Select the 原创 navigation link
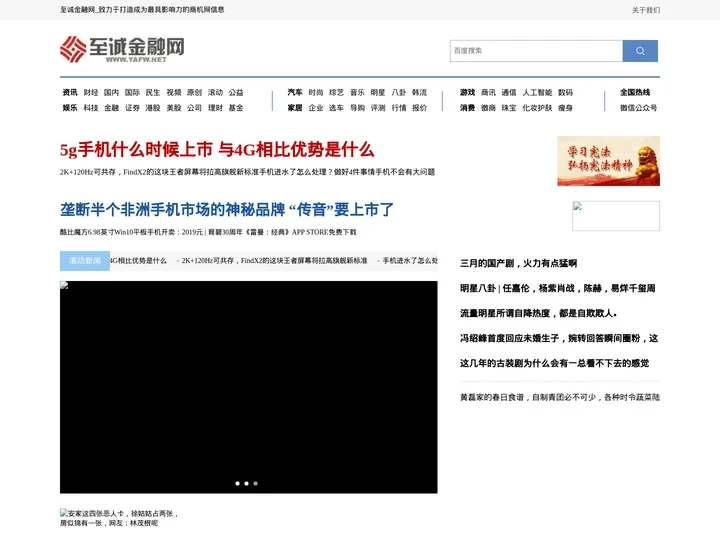720x540 pixels. [194, 92]
